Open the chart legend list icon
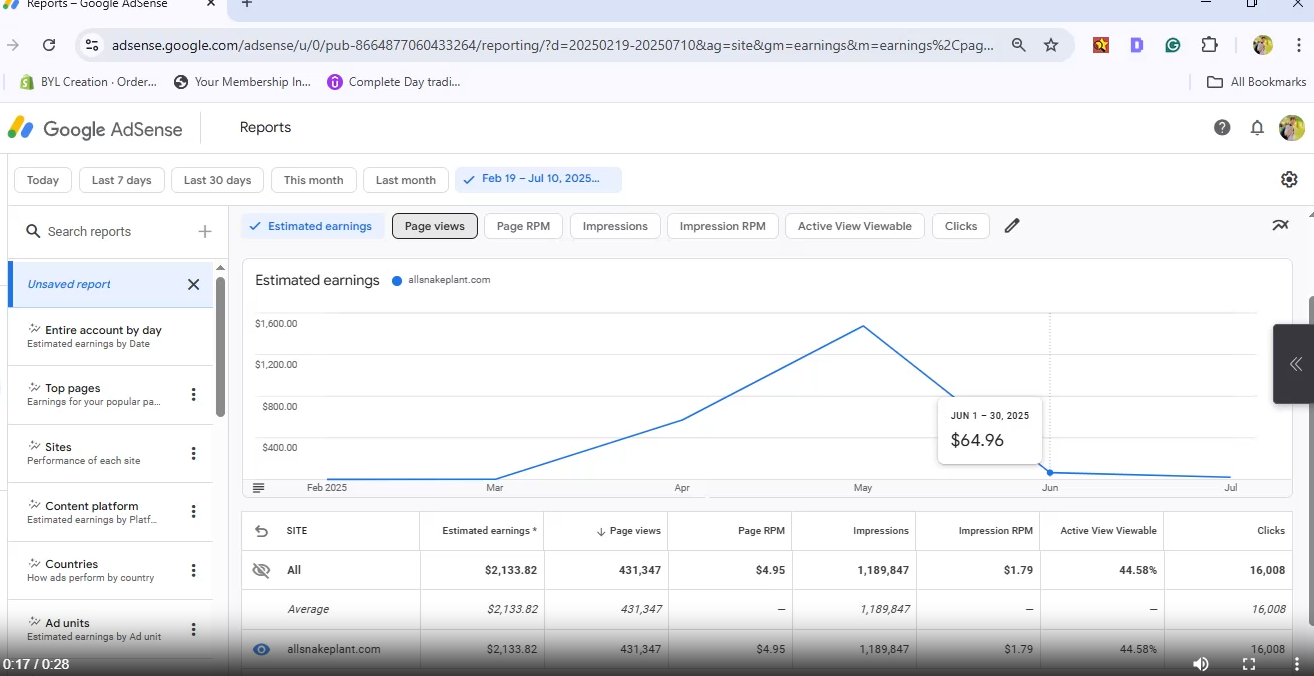This screenshot has width=1314, height=676. 259,488
